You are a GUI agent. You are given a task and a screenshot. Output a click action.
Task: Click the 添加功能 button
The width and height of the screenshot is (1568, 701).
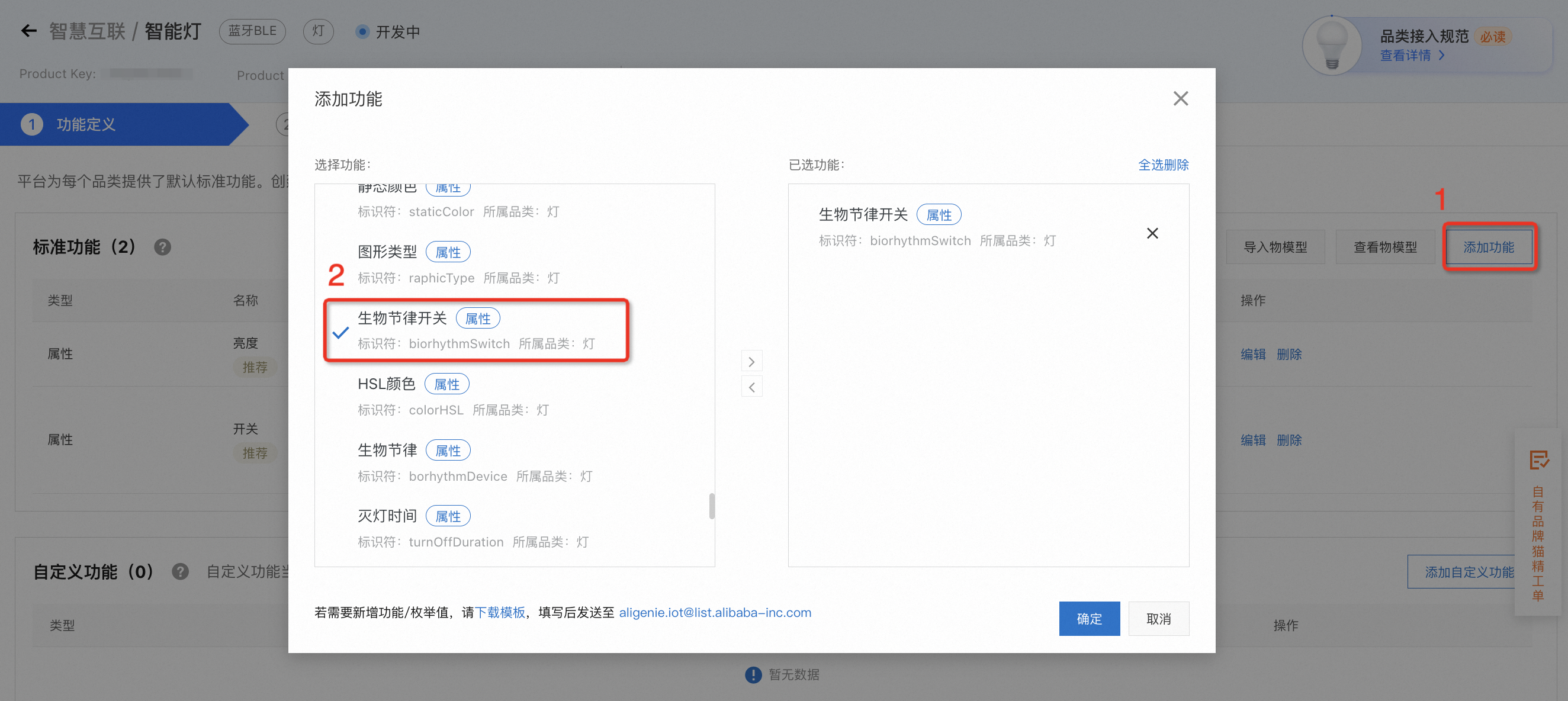[1488, 247]
